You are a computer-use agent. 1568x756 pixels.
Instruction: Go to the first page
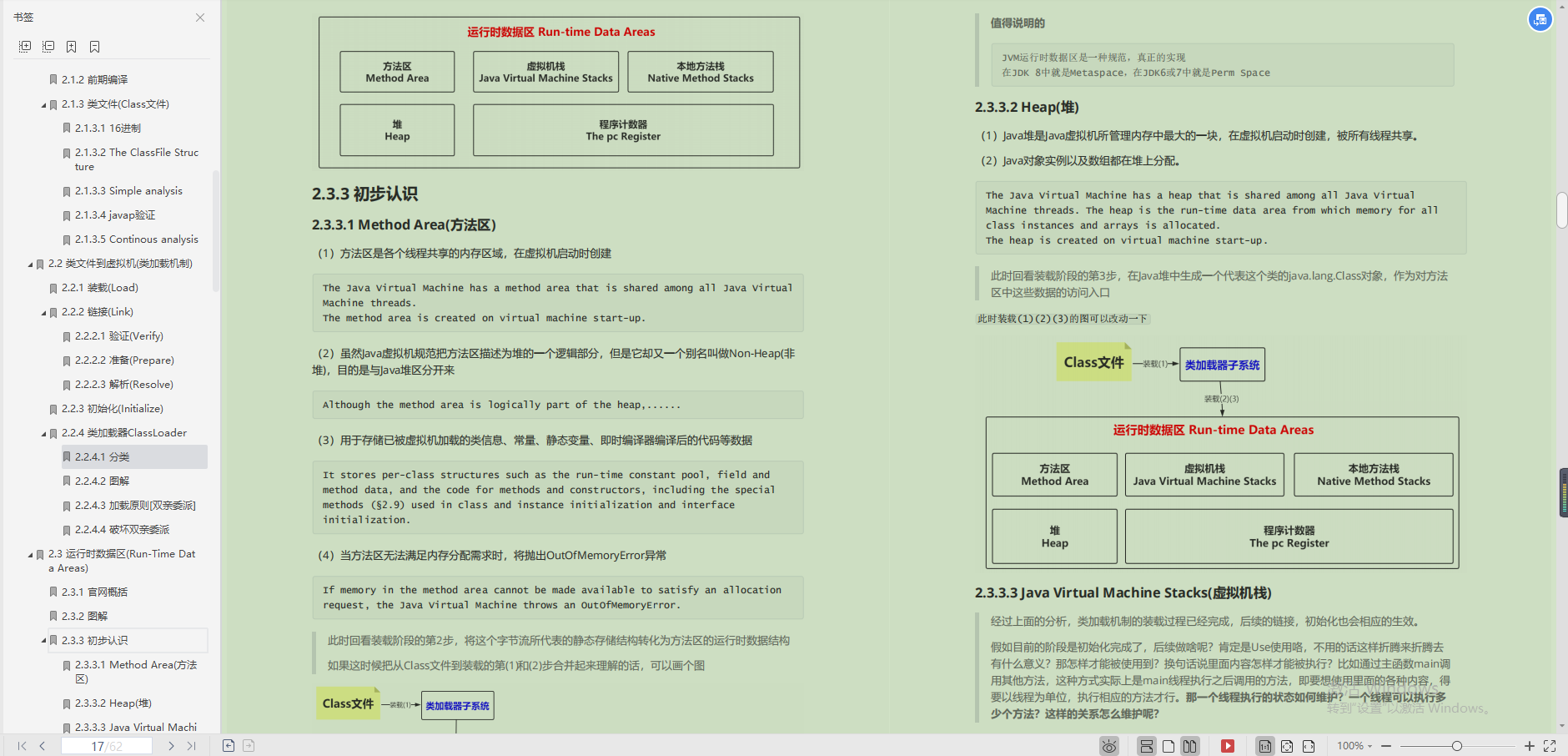coord(23,746)
